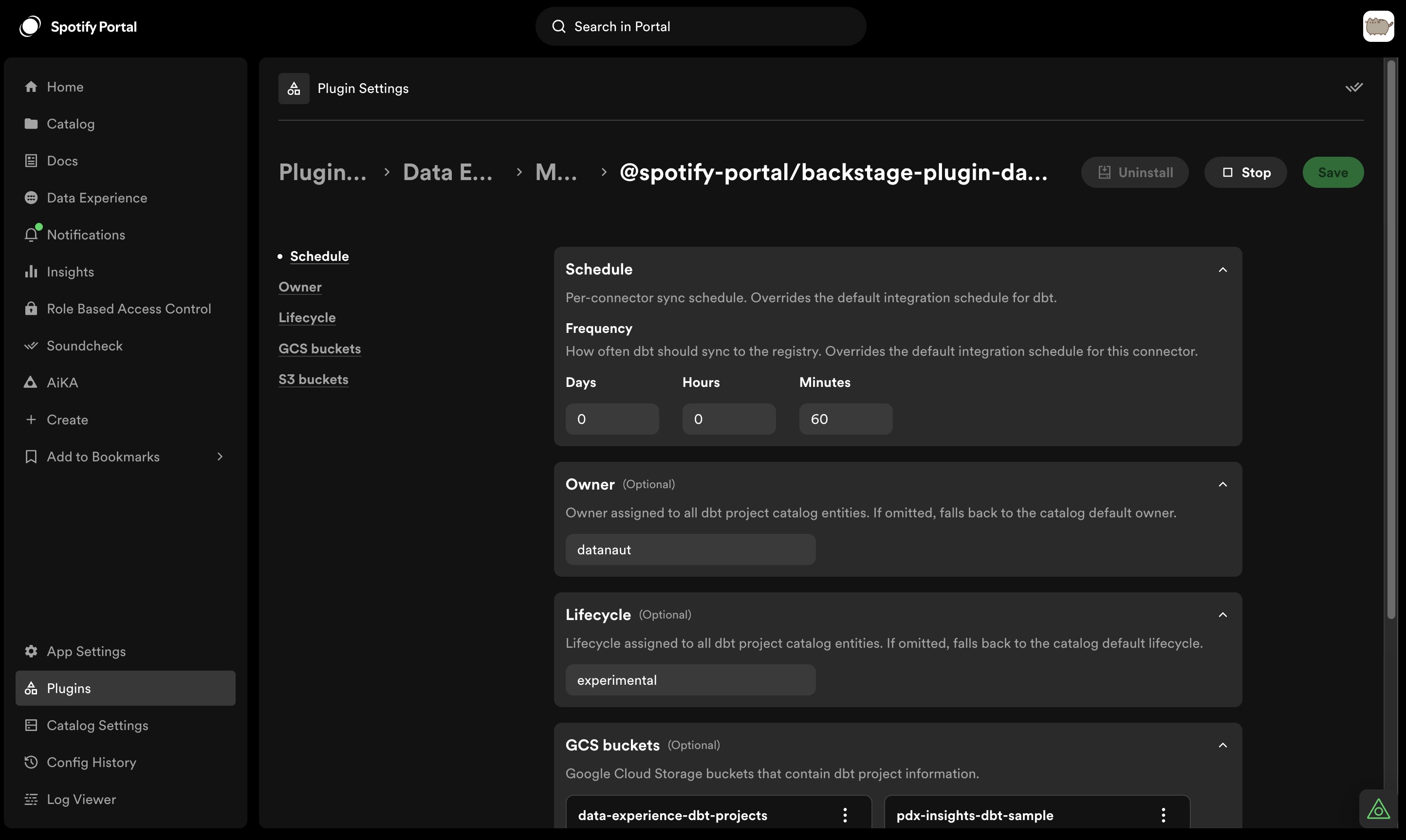Select Insights in the sidebar

[126, 272]
